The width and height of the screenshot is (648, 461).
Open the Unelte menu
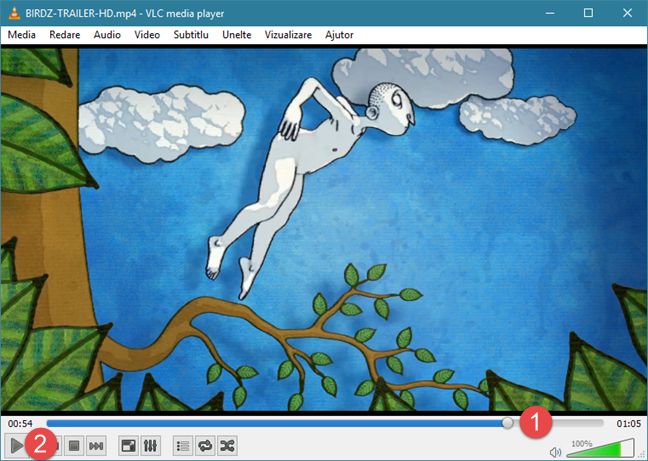pyautogui.click(x=237, y=35)
